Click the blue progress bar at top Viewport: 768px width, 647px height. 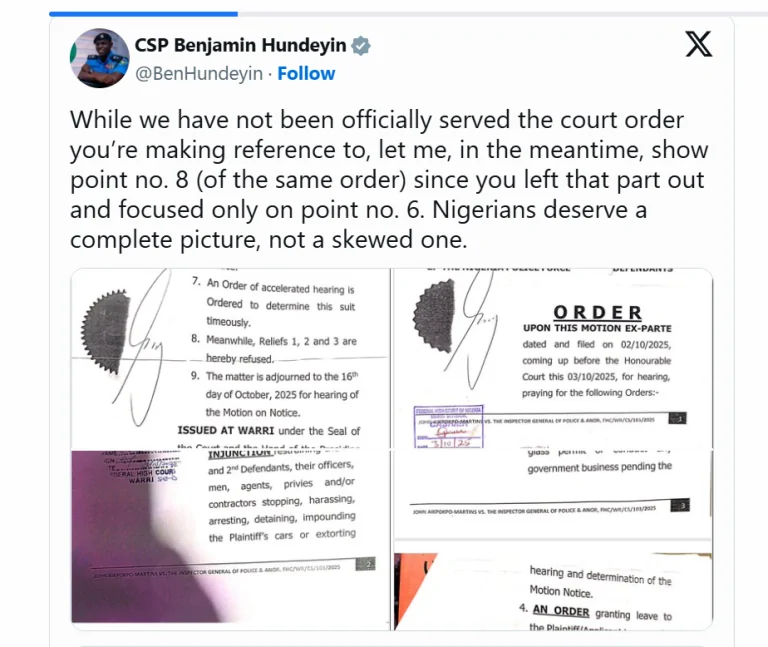coord(144,14)
